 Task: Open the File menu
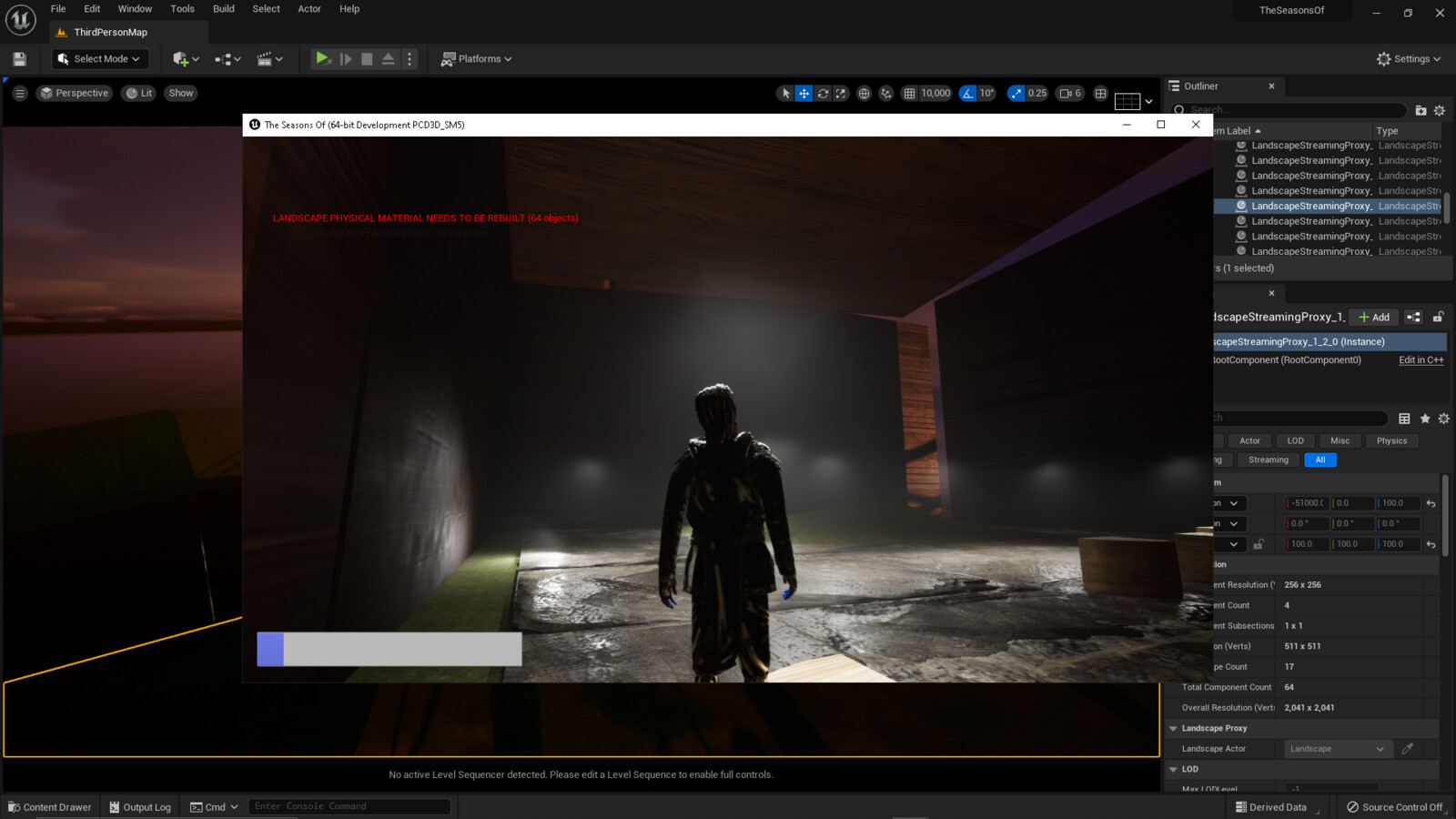[x=58, y=9]
